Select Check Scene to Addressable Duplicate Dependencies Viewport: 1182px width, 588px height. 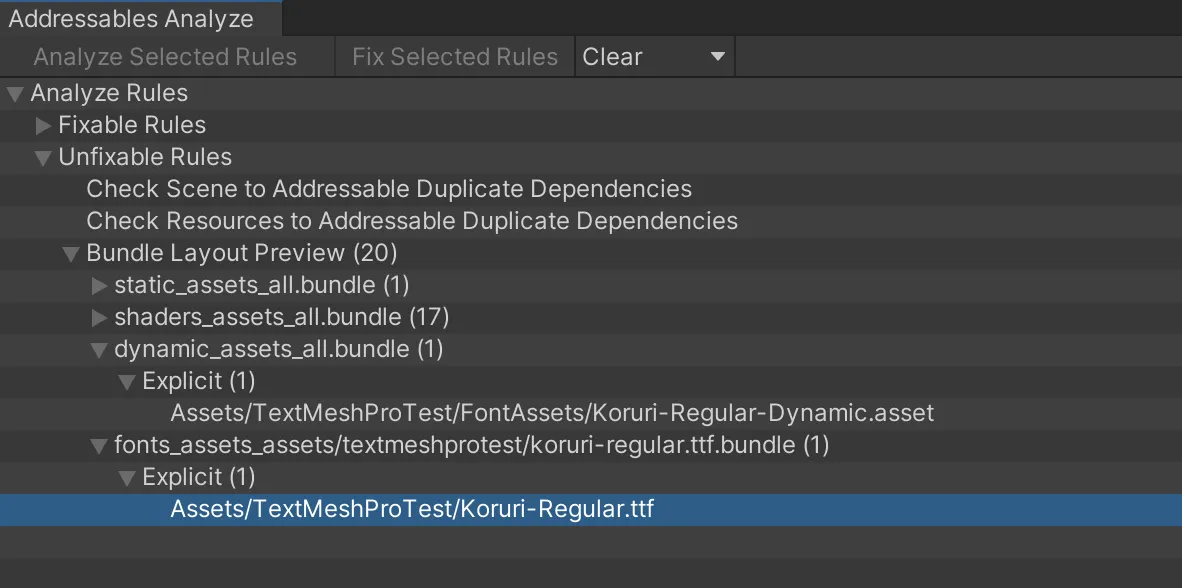coord(390,188)
